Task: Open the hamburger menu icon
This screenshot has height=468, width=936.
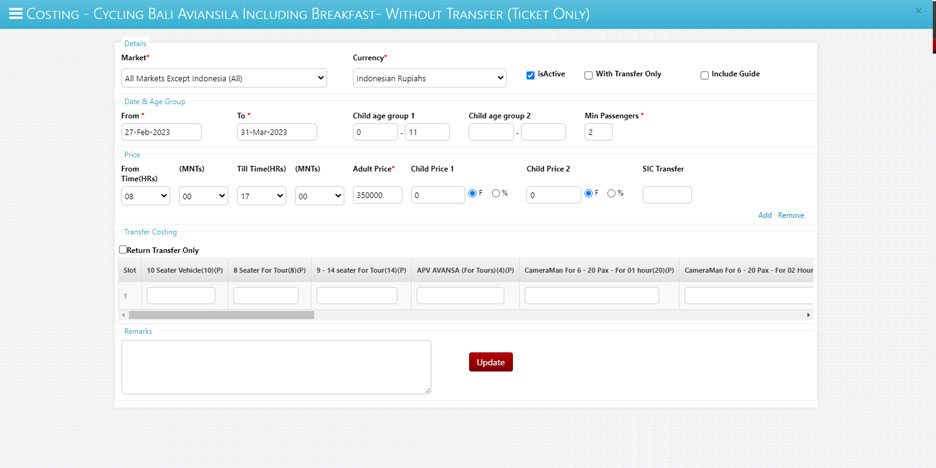Action: coord(15,14)
